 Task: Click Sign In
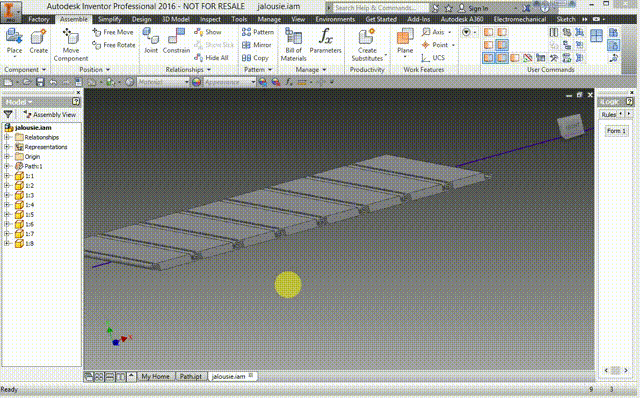pyautogui.click(x=473, y=8)
